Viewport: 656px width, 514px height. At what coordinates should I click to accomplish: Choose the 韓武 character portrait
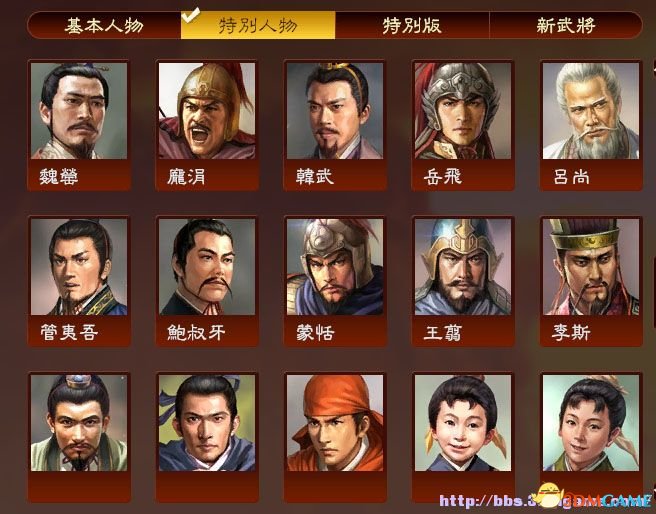coord(335,125)
